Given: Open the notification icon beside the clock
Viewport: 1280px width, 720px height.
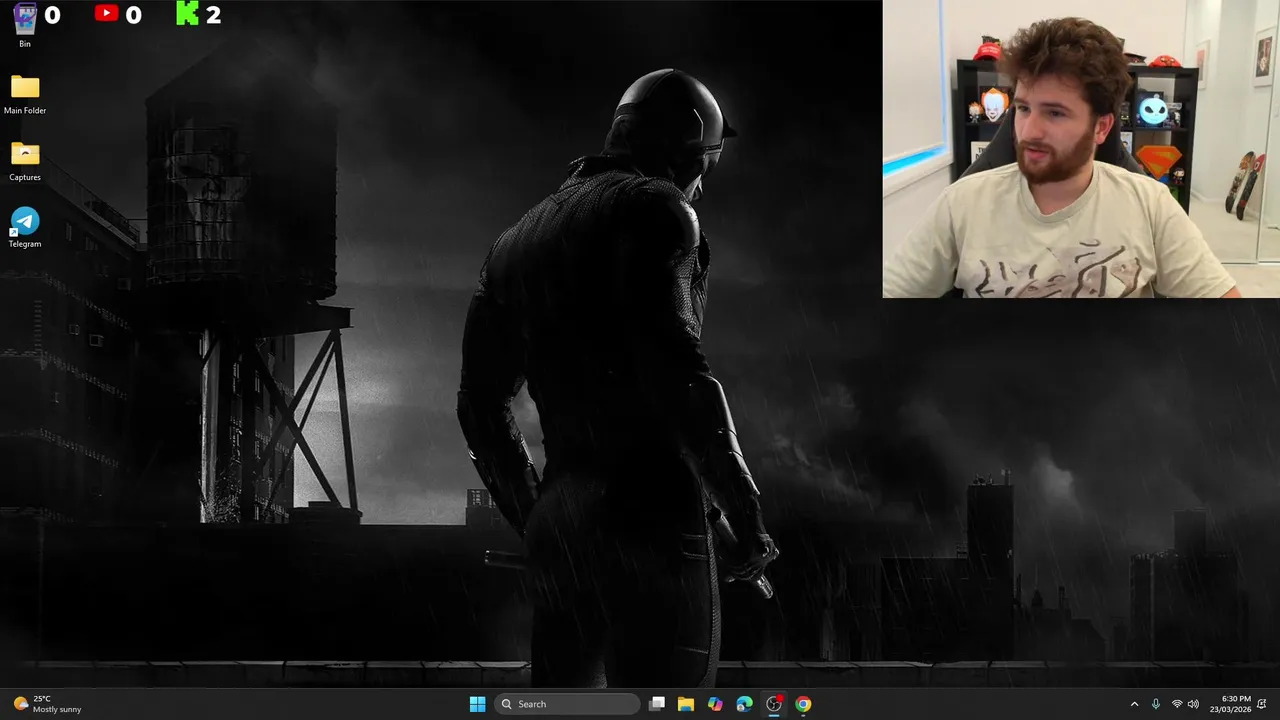Looking at the screenshot, I should (1262, 704).
